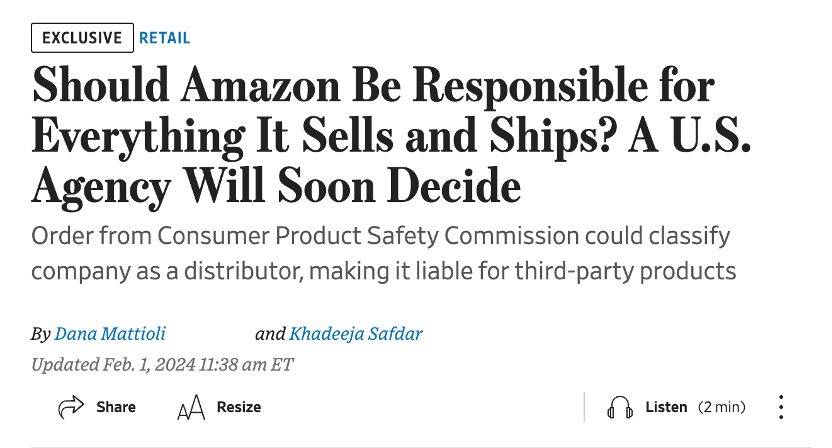Click the Resize text label
The image size is (832, 448).
click(x=239, y=407)
